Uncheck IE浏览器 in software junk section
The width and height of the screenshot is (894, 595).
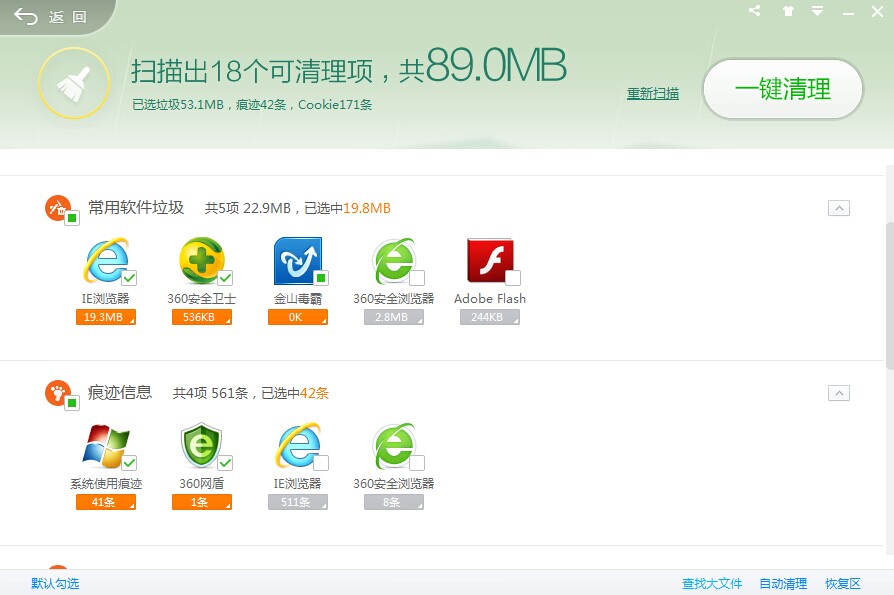pyautogui.click(x=129, y=278)
